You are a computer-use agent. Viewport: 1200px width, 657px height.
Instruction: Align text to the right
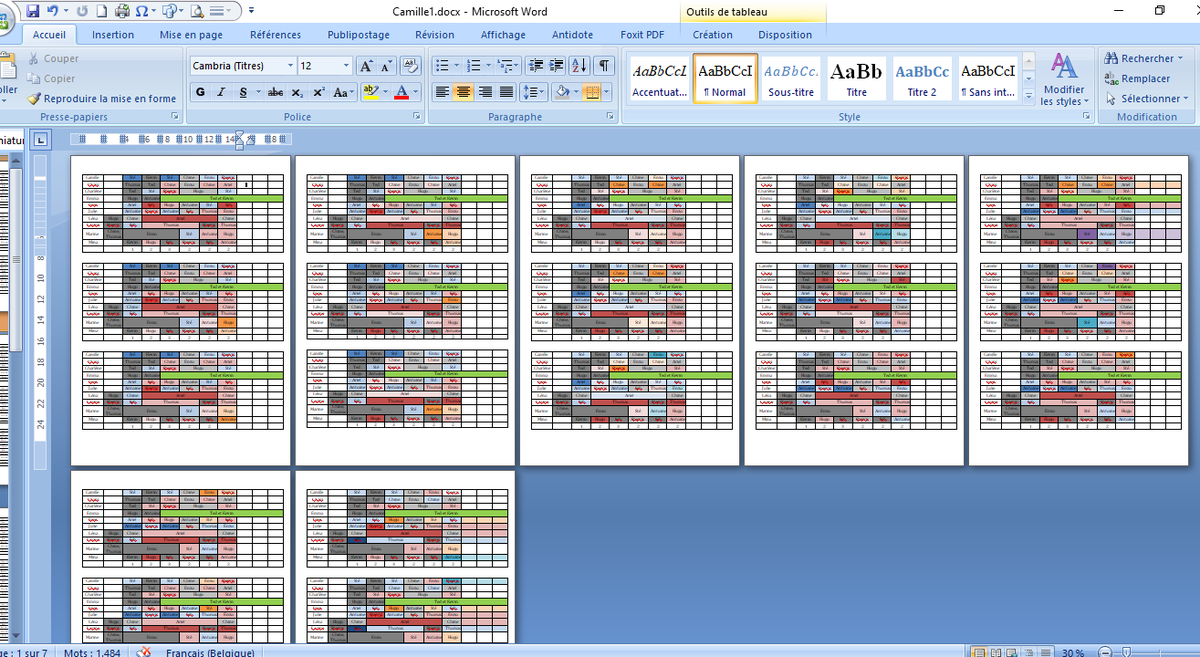[486, 92]
